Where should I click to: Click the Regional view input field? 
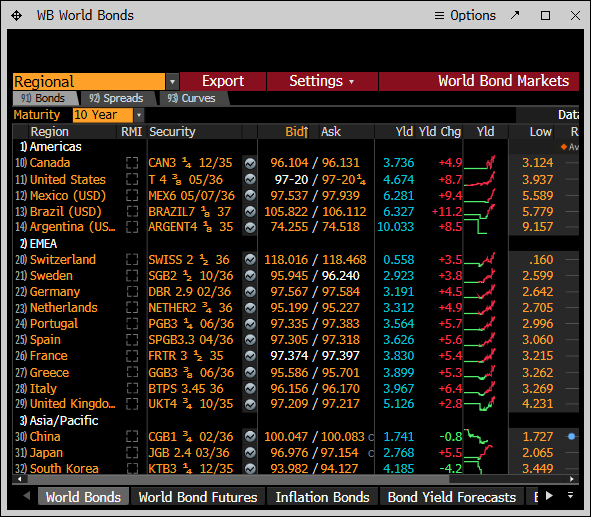tap(89, 81)
